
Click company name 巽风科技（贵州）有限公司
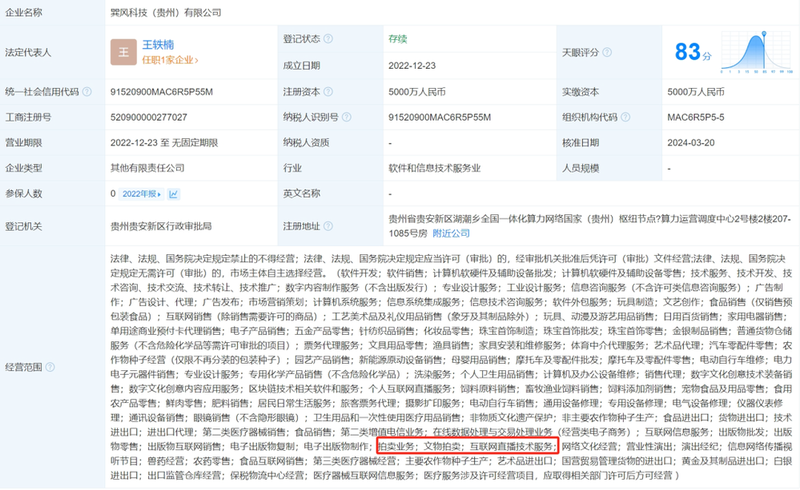[166, 13]
